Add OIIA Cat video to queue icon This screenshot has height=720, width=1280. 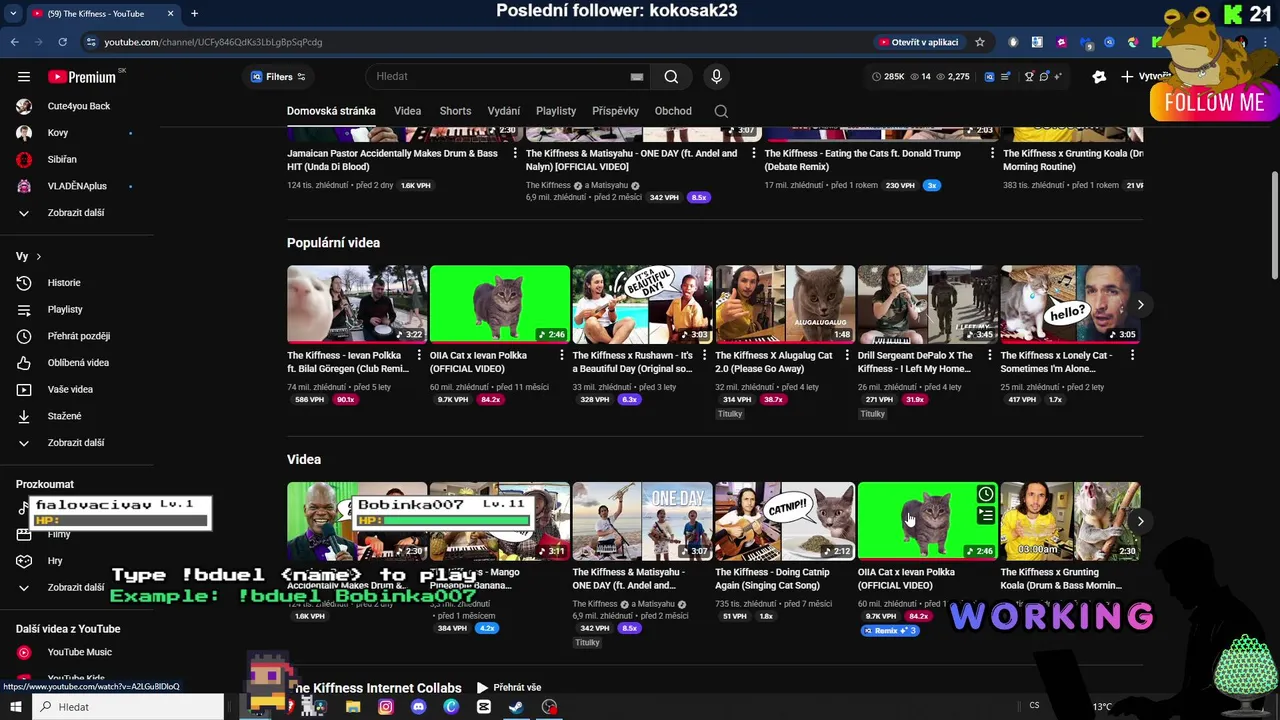point(986,515)
